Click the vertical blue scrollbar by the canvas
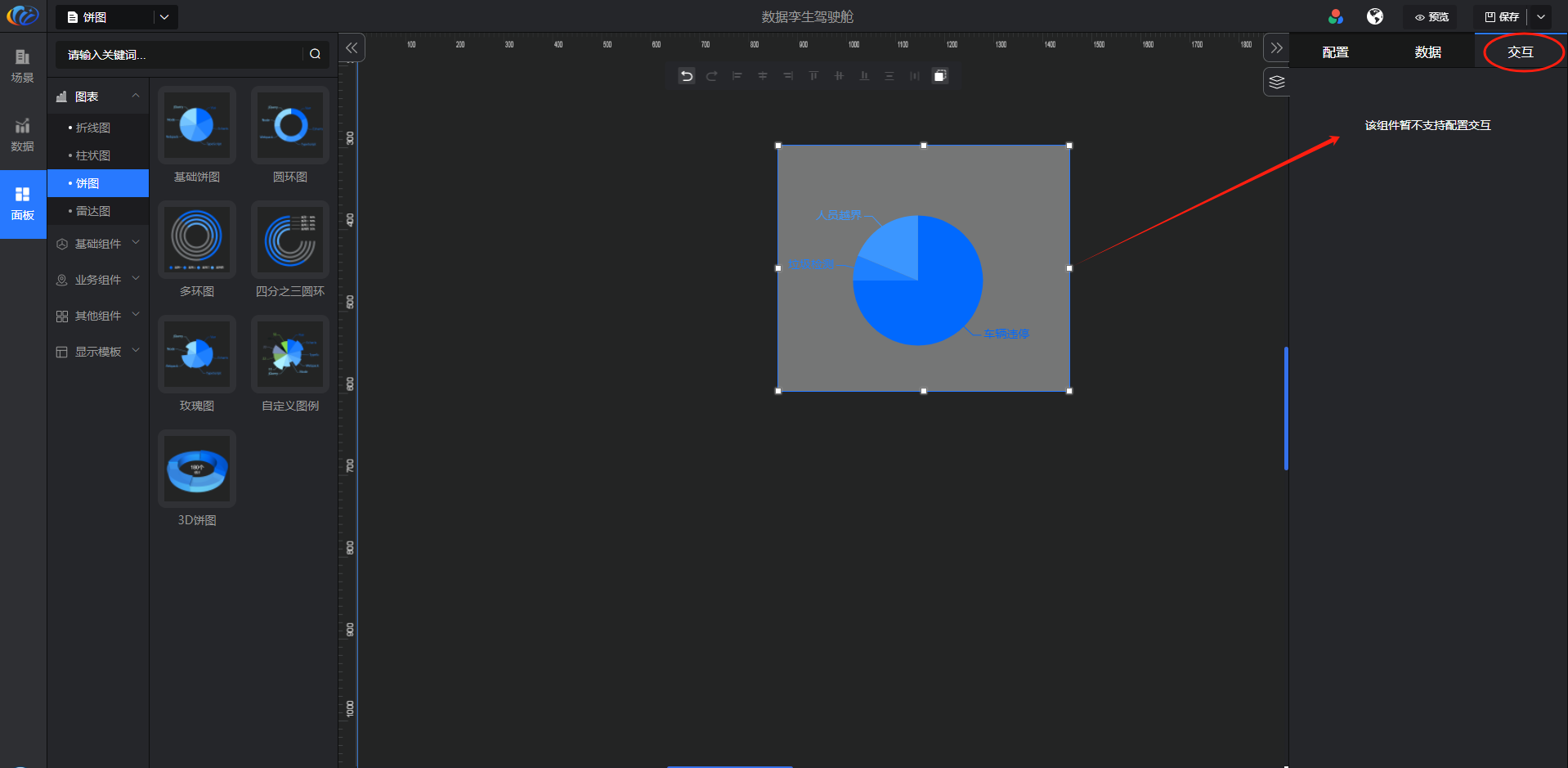Image resolution: width=1568 pixels, height=768 pixels. (1286, 408)
